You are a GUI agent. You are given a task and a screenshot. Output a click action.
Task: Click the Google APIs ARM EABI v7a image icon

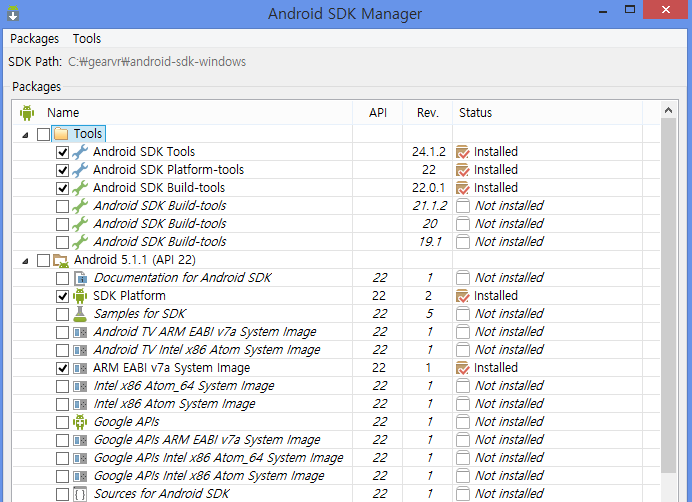point(80,440)
